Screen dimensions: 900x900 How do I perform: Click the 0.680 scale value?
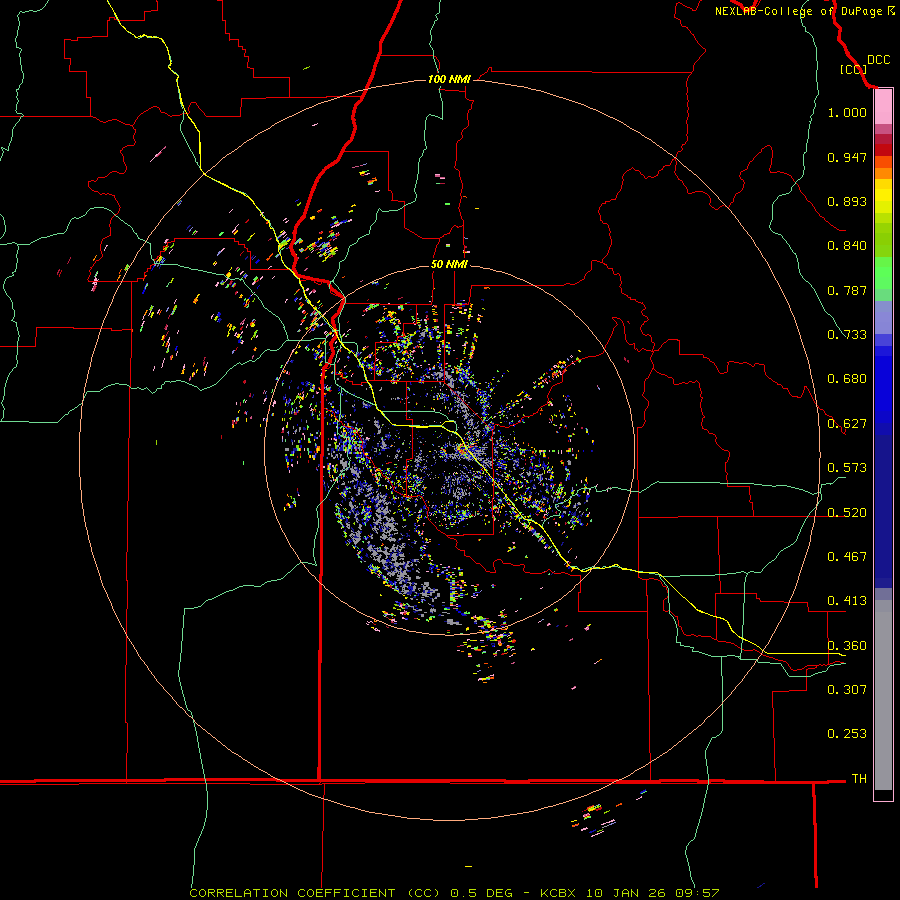tap(847, 379)
